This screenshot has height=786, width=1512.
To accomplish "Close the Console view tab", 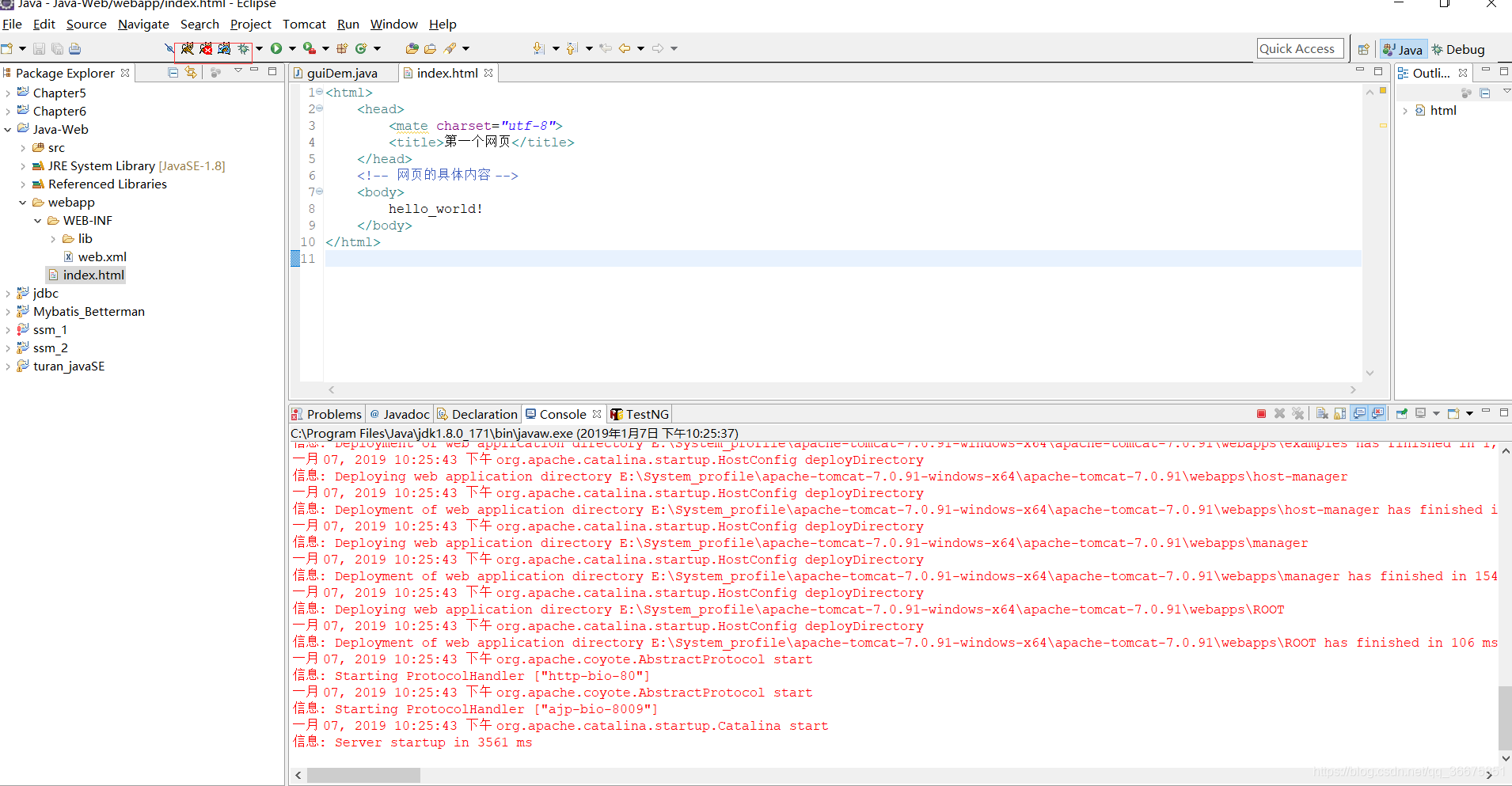I will (597, 414).
